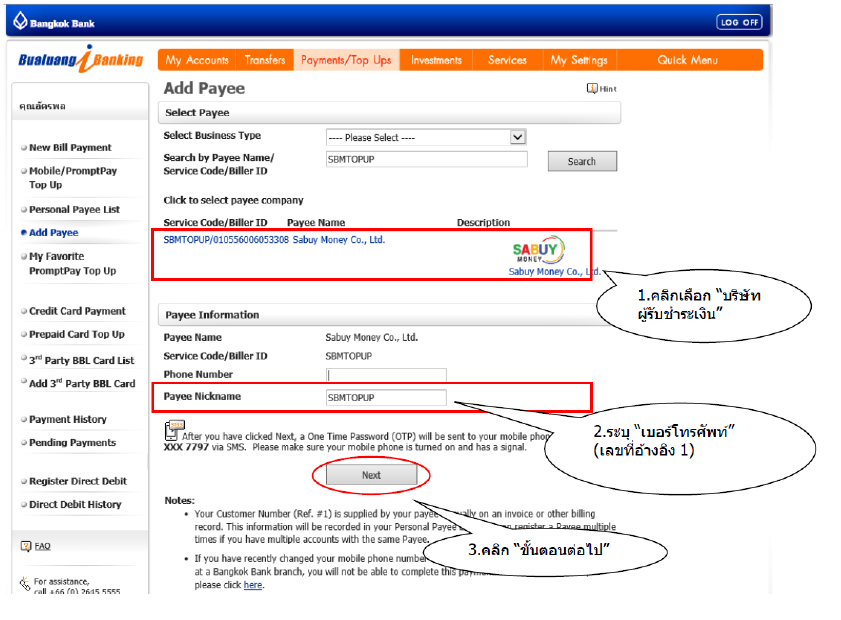841x620 pixels.
Task: Open Direct Debit History in sidebar
Action: click(x=75, y=504)
